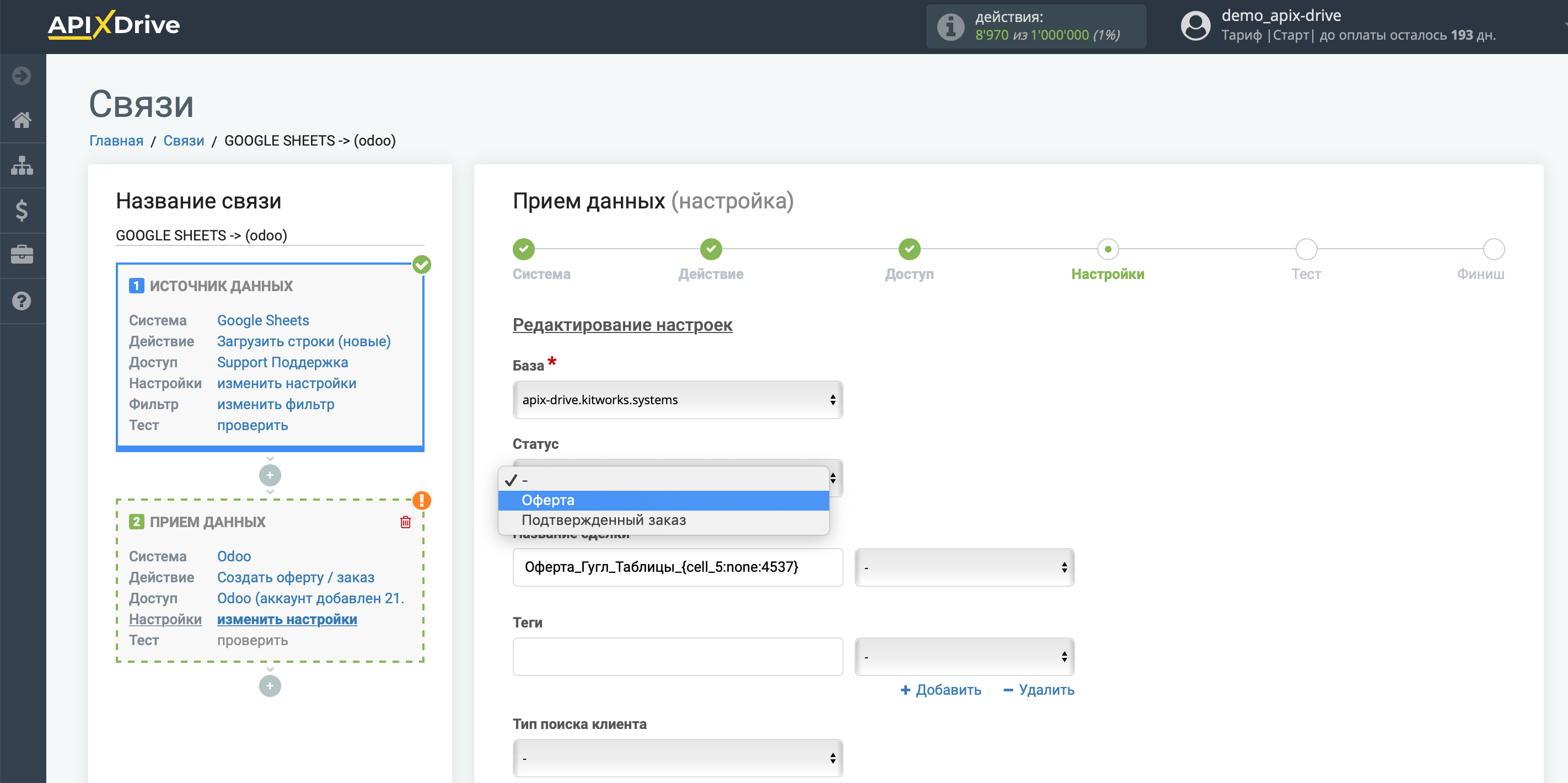Click receiver изменить настройки bold link
Viewport: 1568px width, 783px height.
click(x=287, y=619)
